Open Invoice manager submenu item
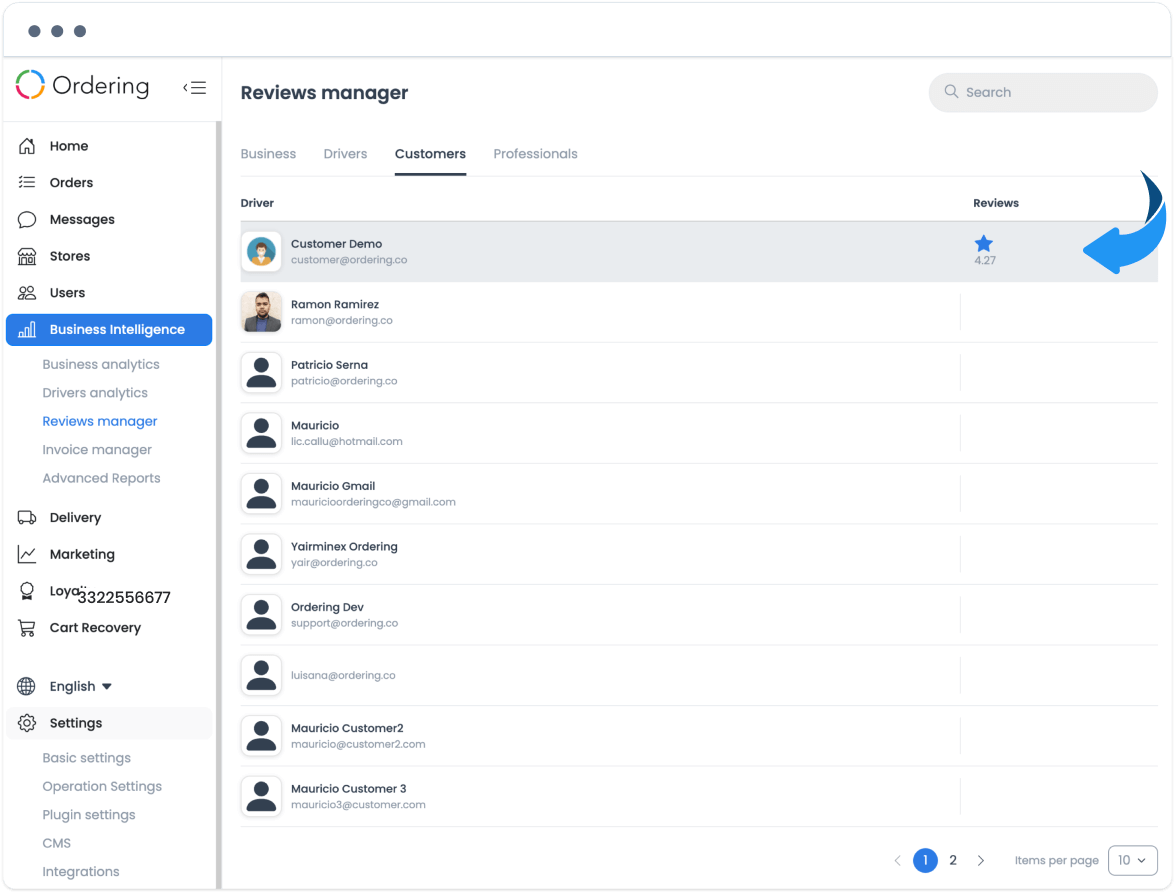The height and width of the screenshot is (894, 1175). 97,450
